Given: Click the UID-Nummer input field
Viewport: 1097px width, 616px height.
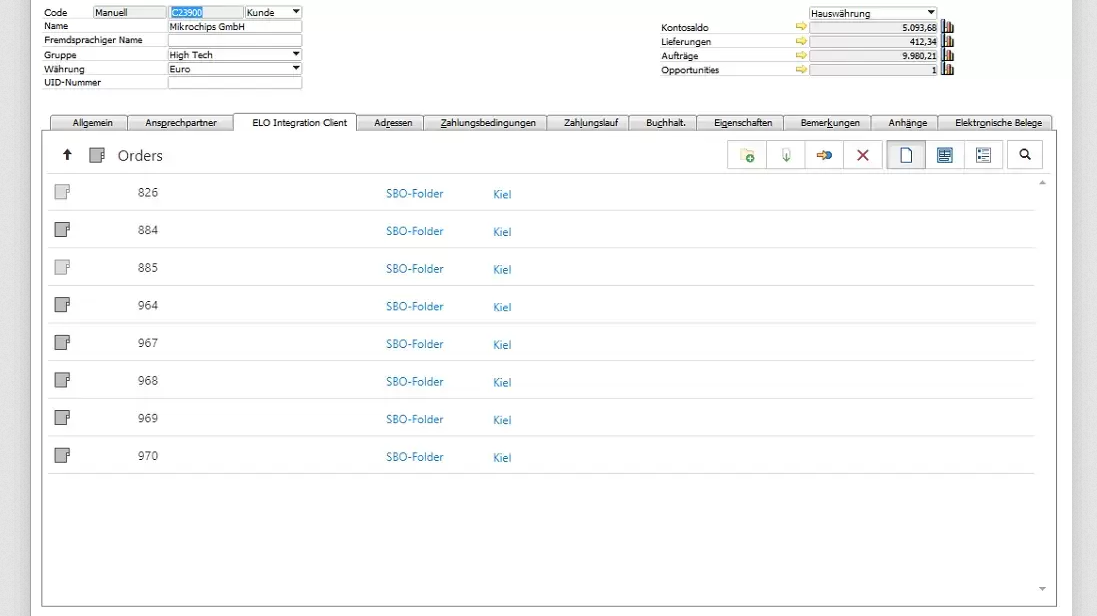Looking at the screenshot, I should coord(234,83).
